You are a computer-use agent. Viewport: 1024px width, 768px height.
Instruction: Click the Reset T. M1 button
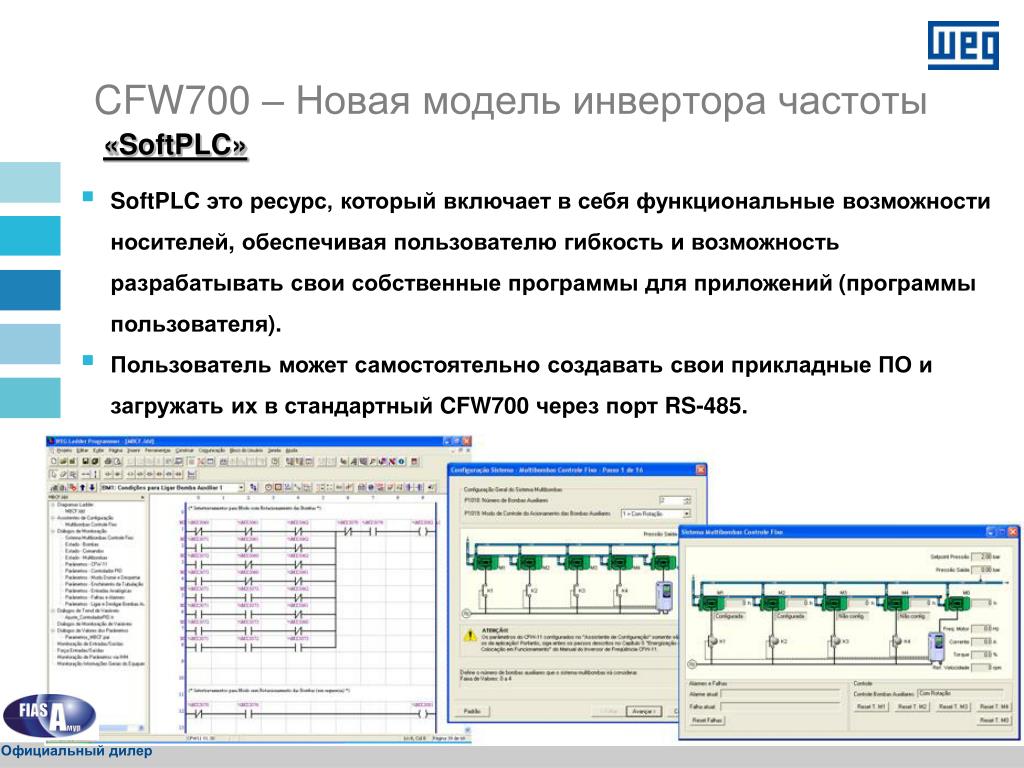click(x=871, y=707)
